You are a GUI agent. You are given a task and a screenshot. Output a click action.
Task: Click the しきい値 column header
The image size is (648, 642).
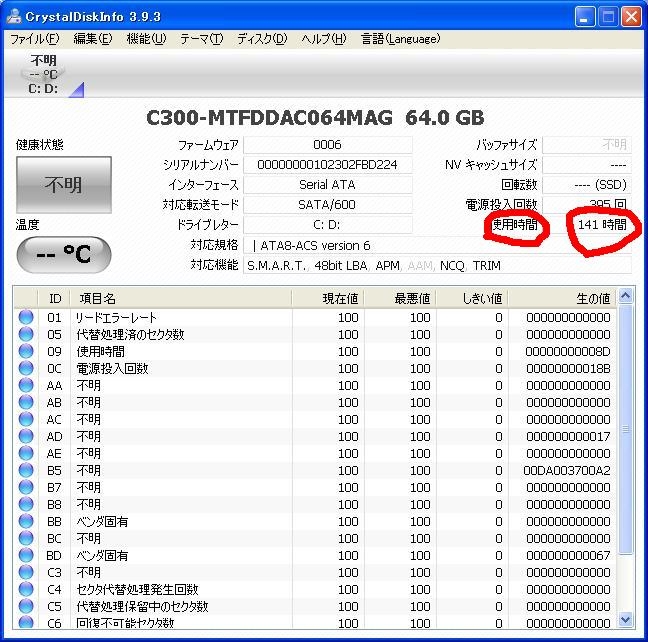pyautogui.click(x=472, y=298)
